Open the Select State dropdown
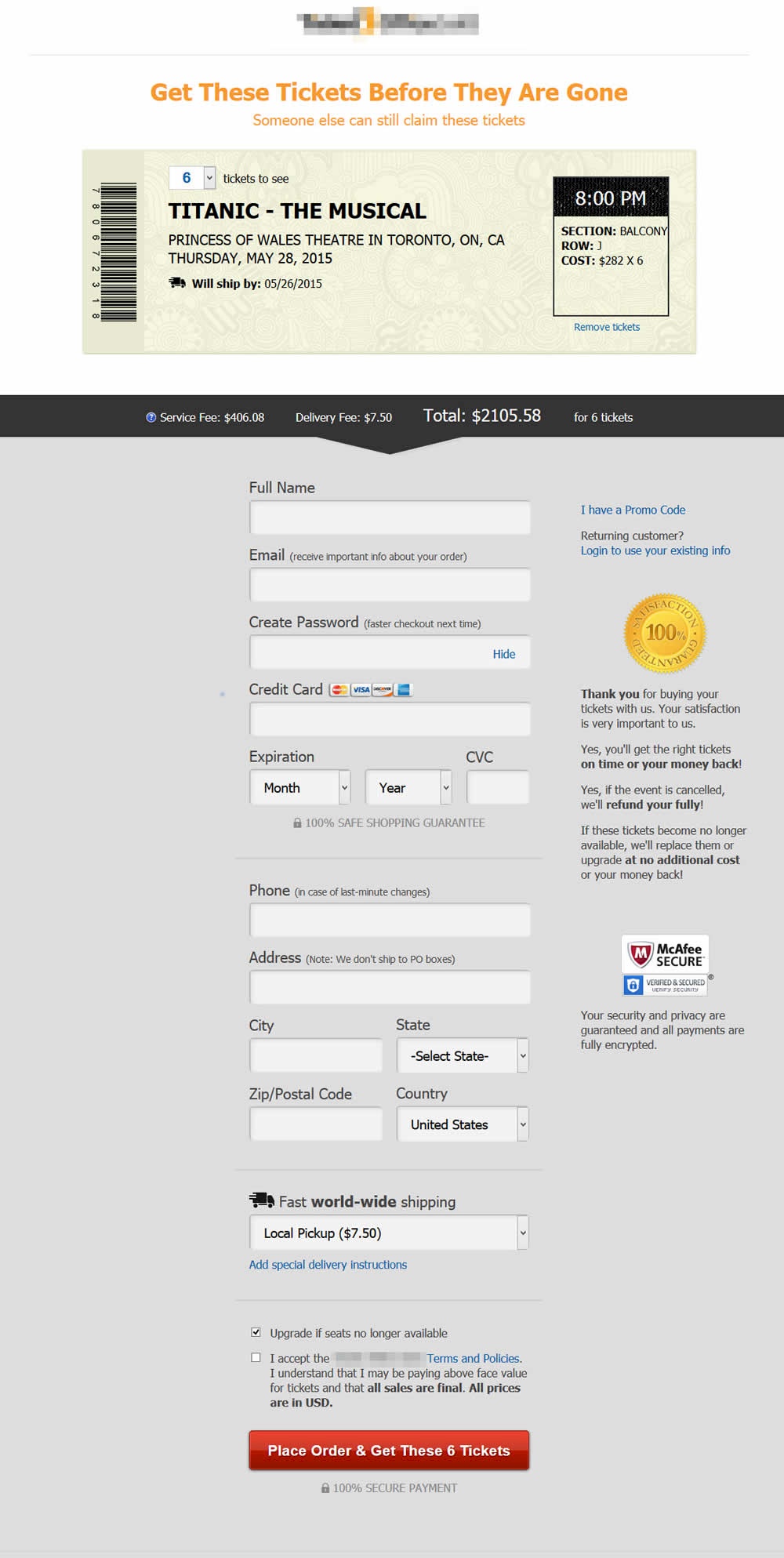 462,1055
